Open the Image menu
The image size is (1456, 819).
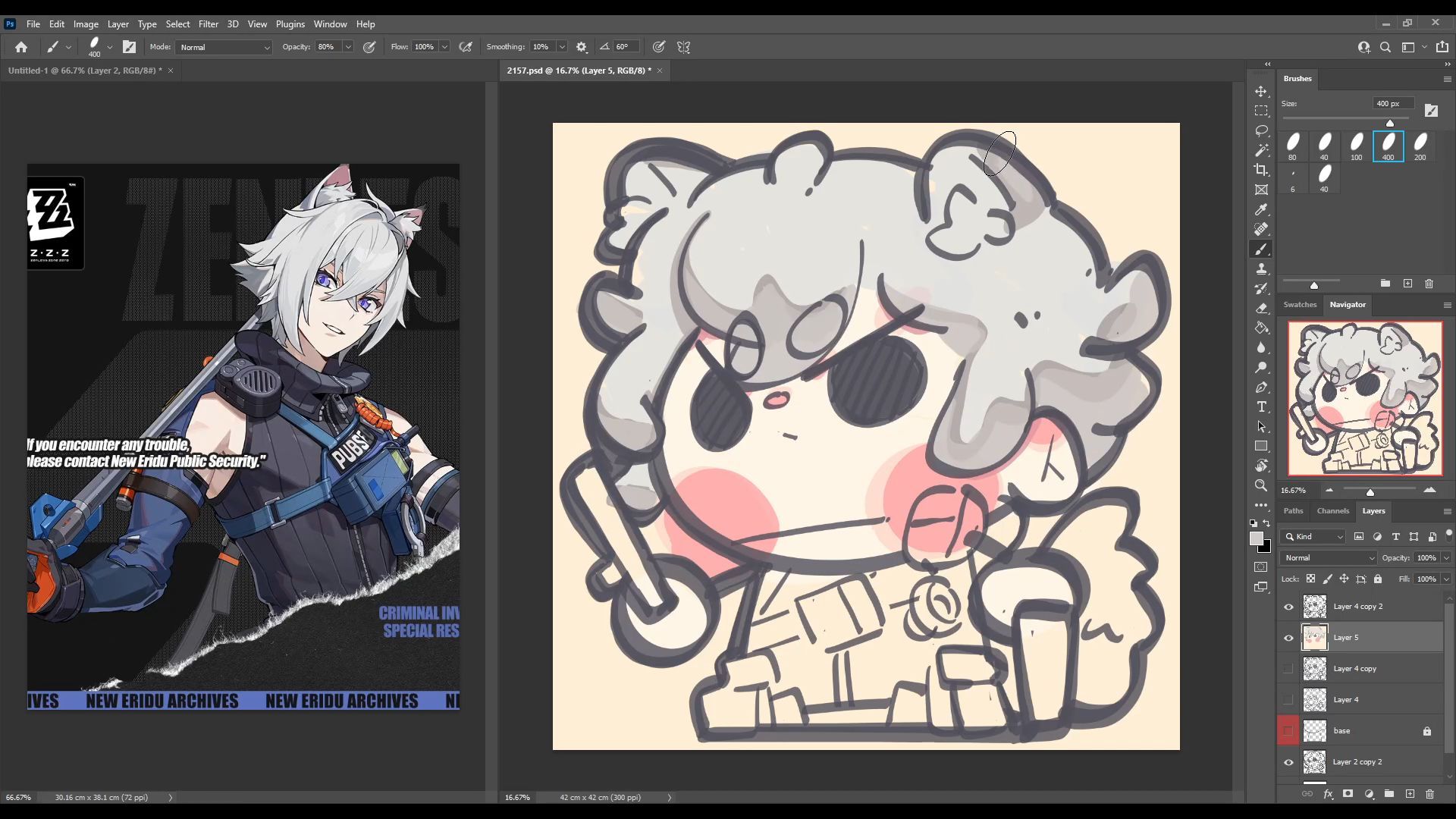86,24
